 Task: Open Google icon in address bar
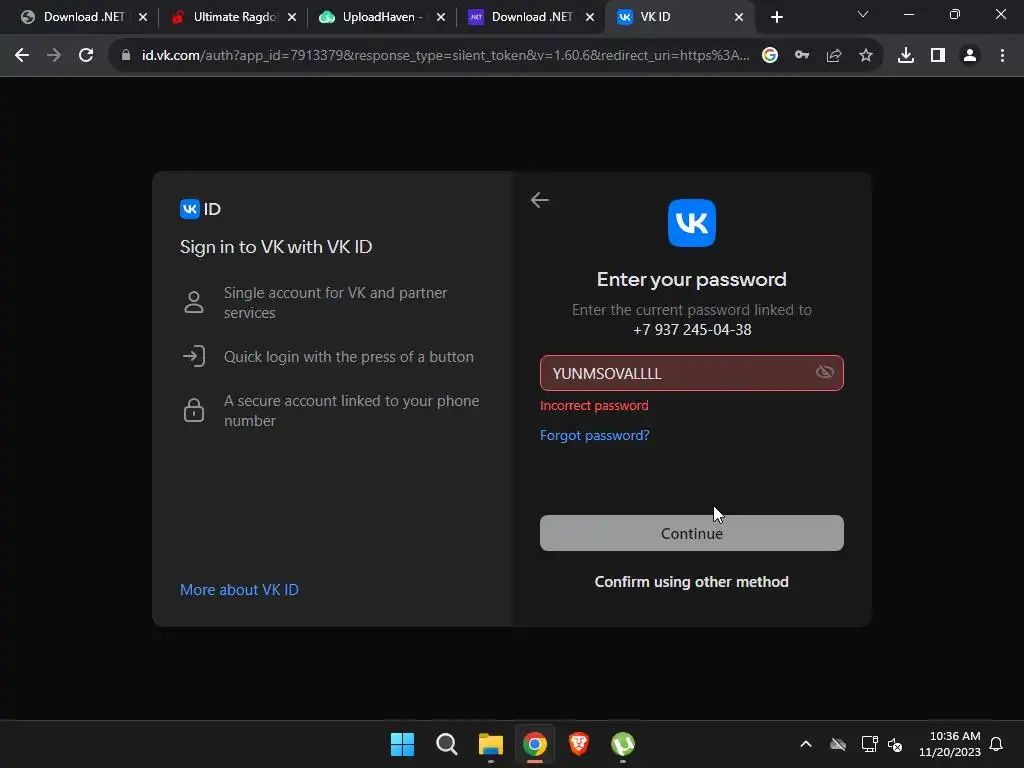[770, 56]
